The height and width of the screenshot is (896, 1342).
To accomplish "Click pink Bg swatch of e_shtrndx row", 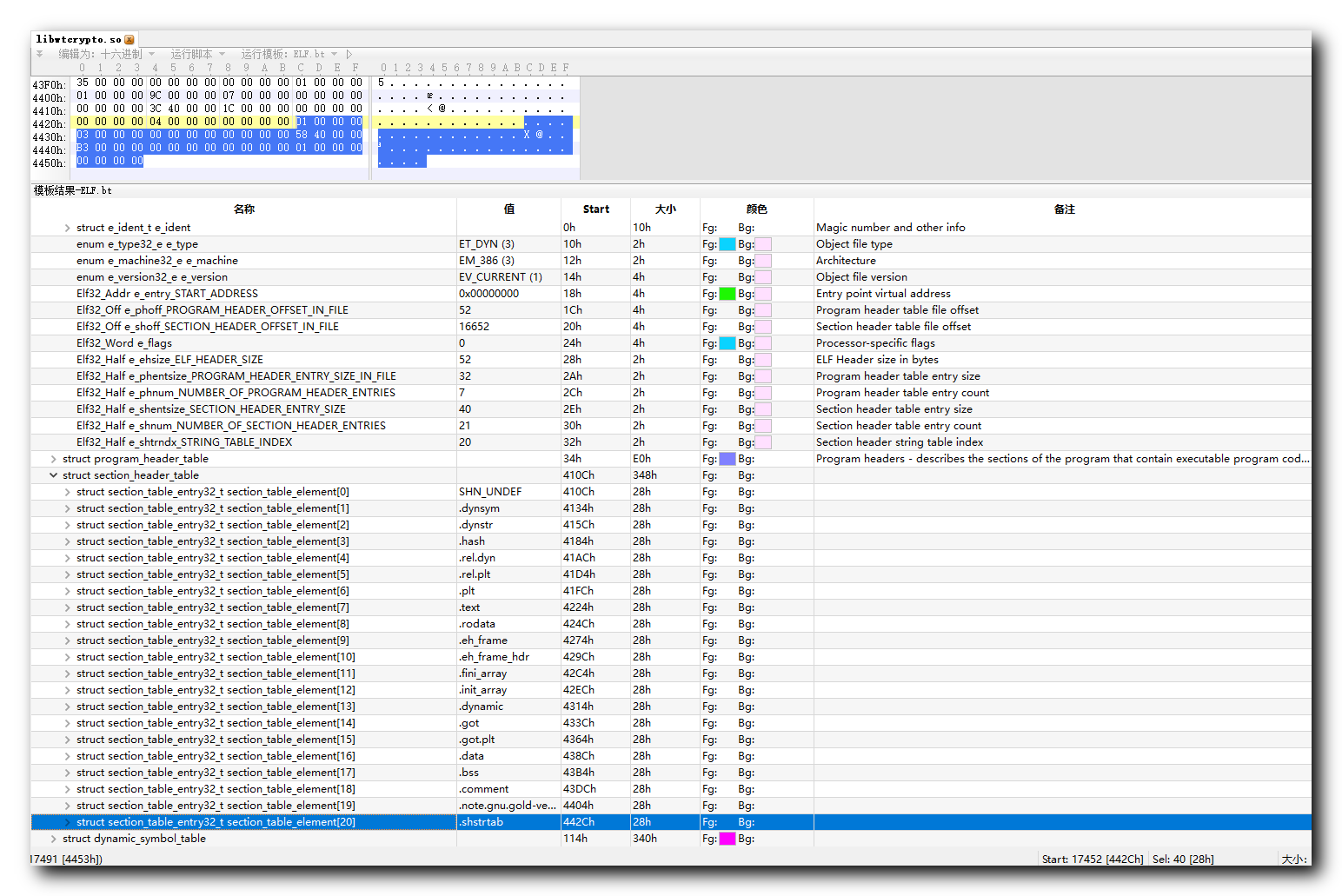I will pos(763,442).
